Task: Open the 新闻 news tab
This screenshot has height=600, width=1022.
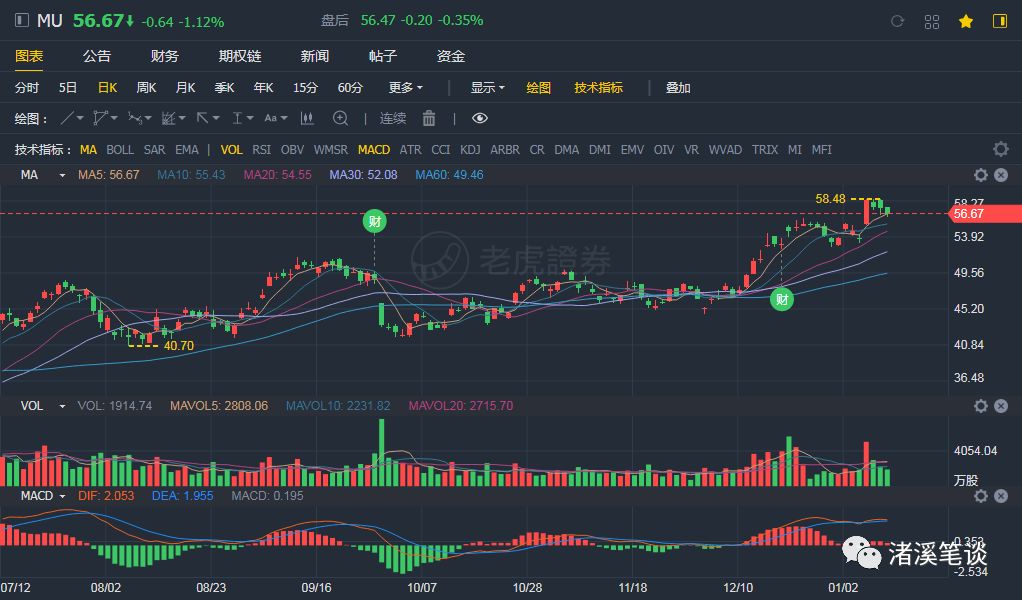Action: tap(315, 56)
